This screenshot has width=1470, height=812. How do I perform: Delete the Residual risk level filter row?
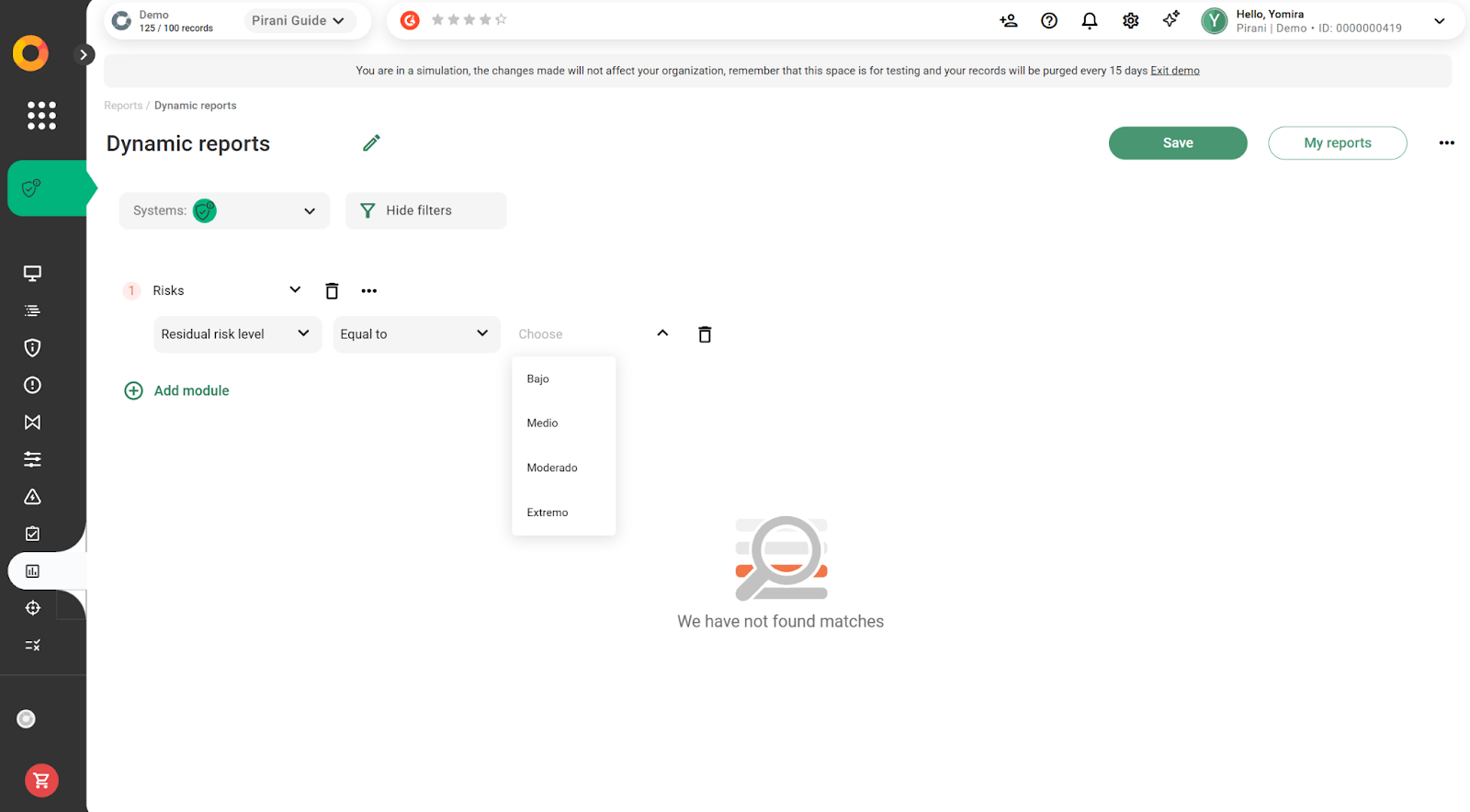[x=705, y=334]
